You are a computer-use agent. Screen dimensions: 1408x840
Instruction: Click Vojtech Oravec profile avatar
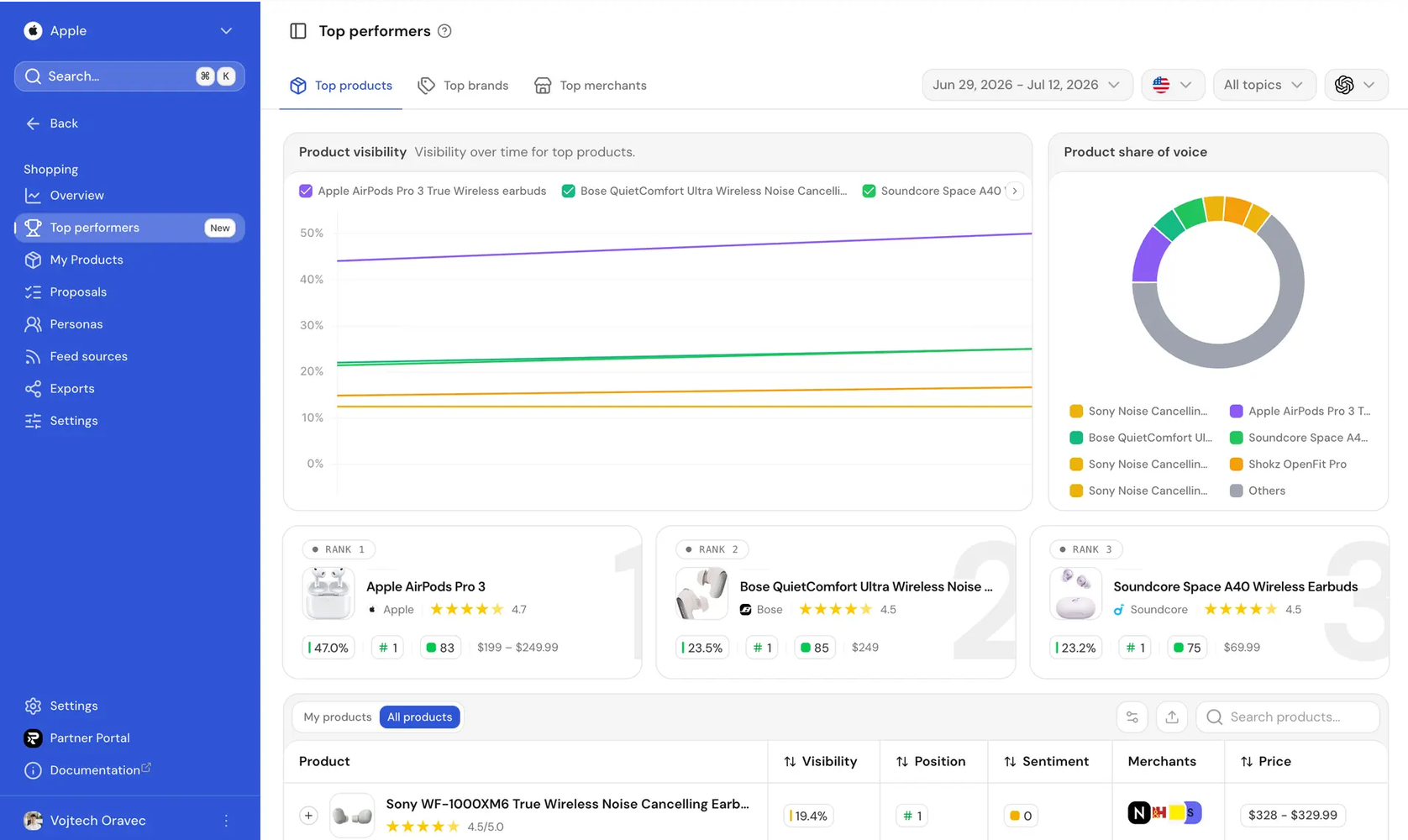click(x=34, y=821)
